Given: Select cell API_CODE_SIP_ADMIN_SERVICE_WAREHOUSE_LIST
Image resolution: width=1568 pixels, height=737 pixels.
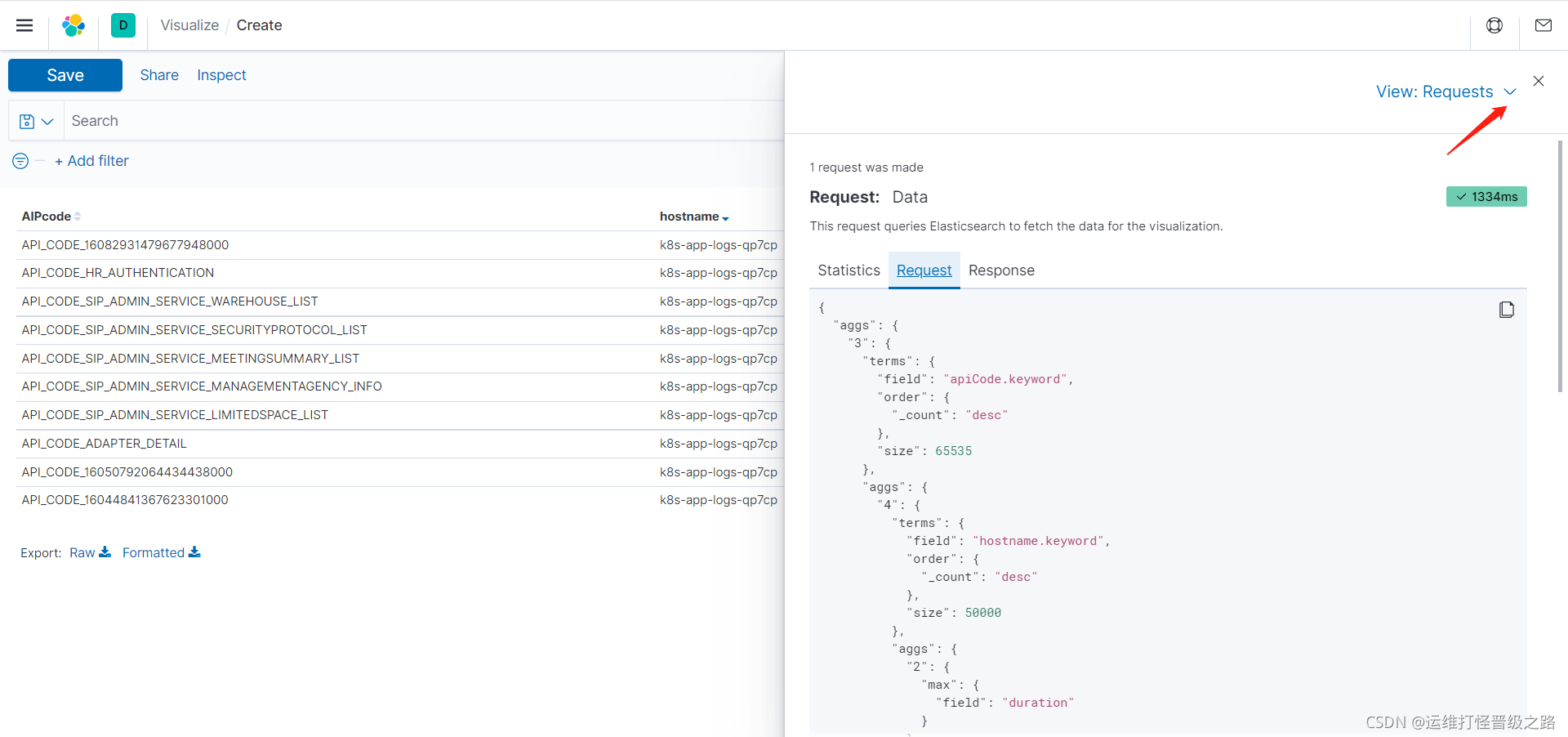Looking at the screenshot, I should click(170, 301).
